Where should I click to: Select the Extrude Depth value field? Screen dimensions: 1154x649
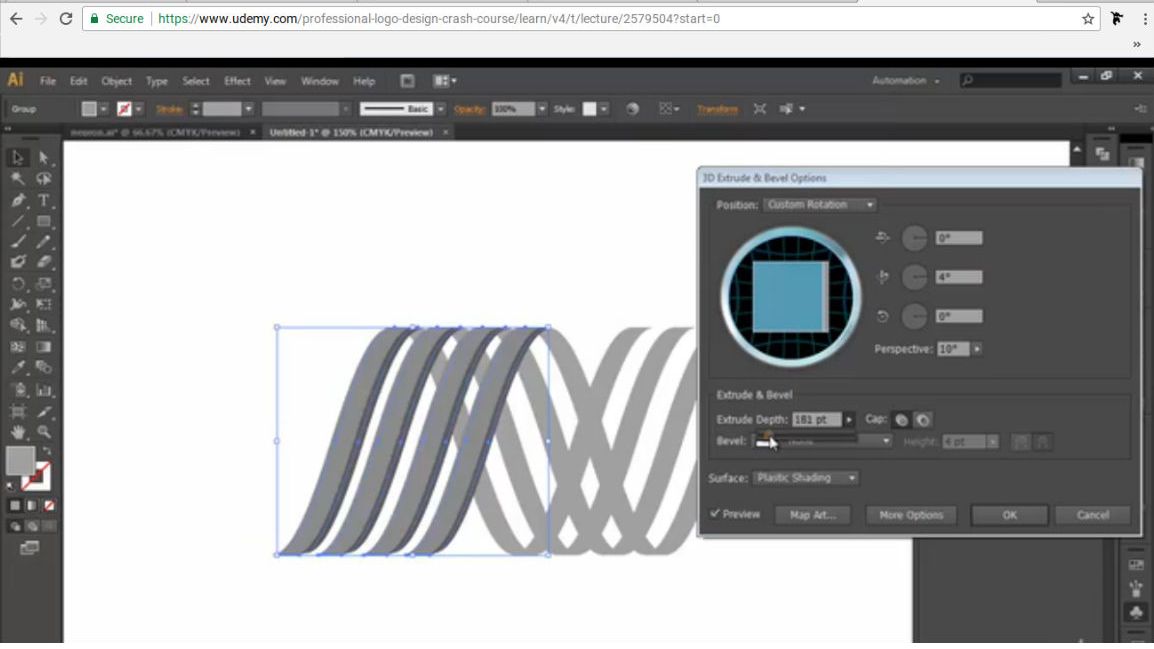point(817,419)
